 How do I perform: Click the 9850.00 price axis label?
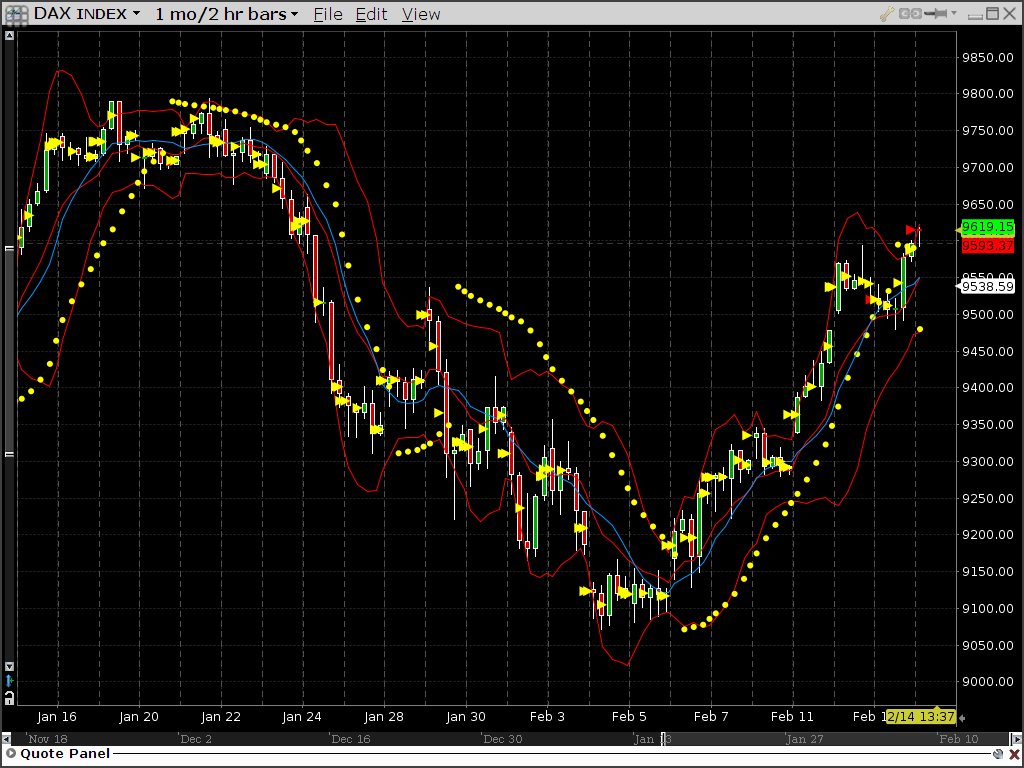[x=987, y=57]
